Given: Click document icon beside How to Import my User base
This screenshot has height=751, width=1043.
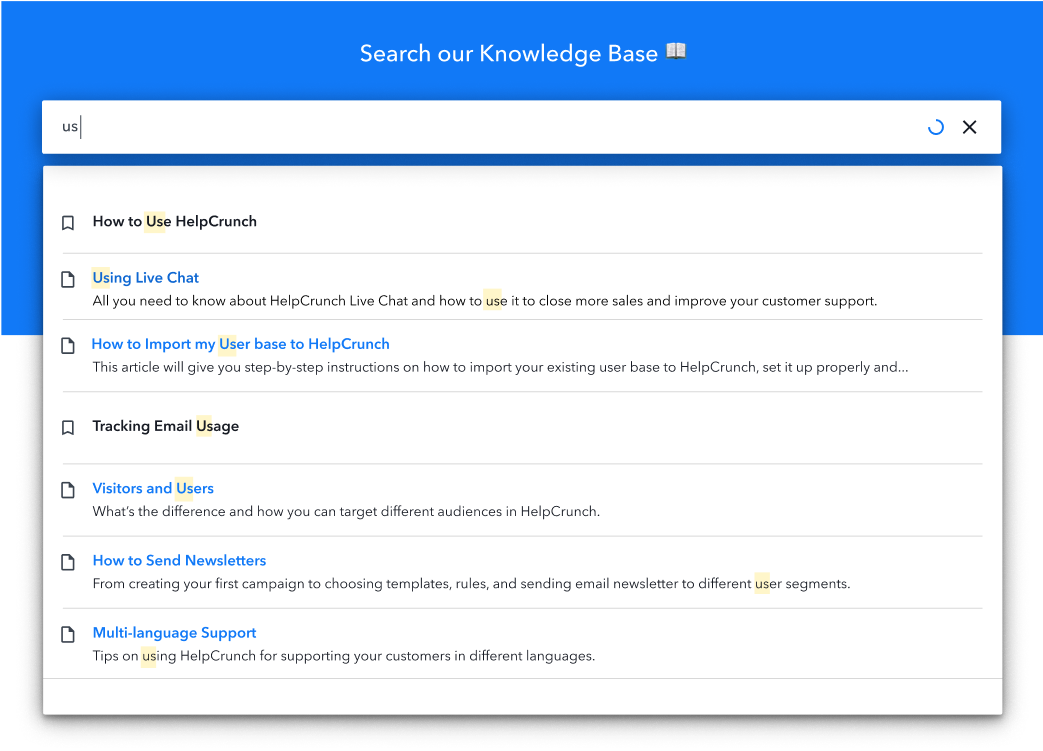Looking at the screenshot, I should click(68, 345).
